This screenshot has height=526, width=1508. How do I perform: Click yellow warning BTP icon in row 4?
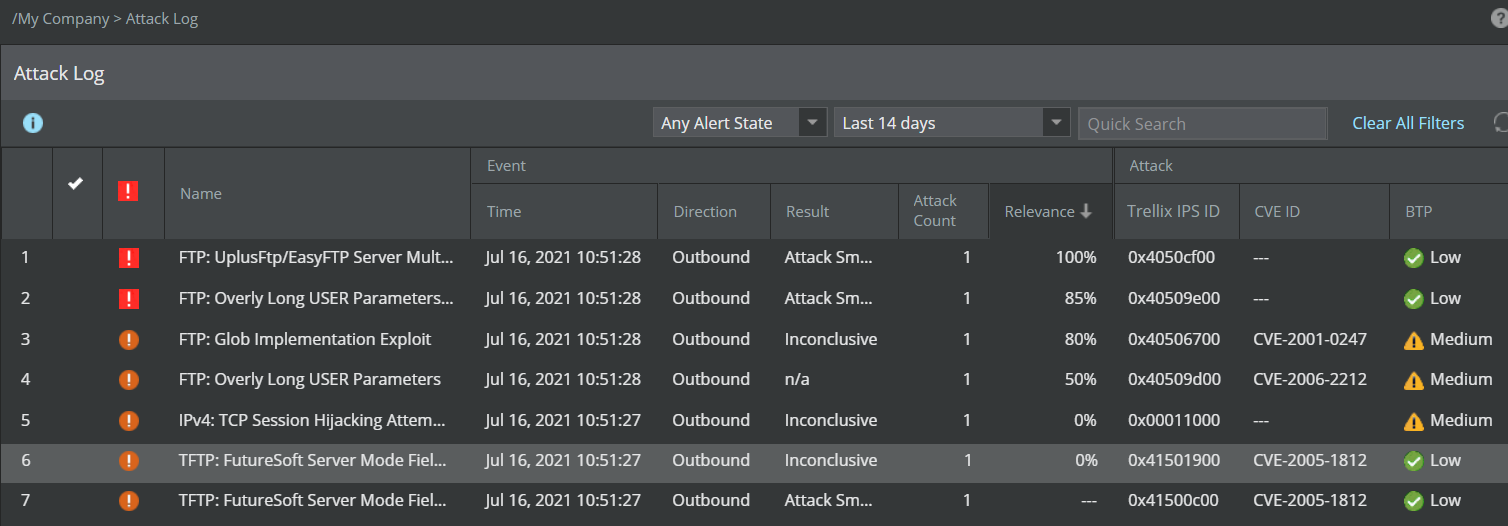click(1413, 380)
